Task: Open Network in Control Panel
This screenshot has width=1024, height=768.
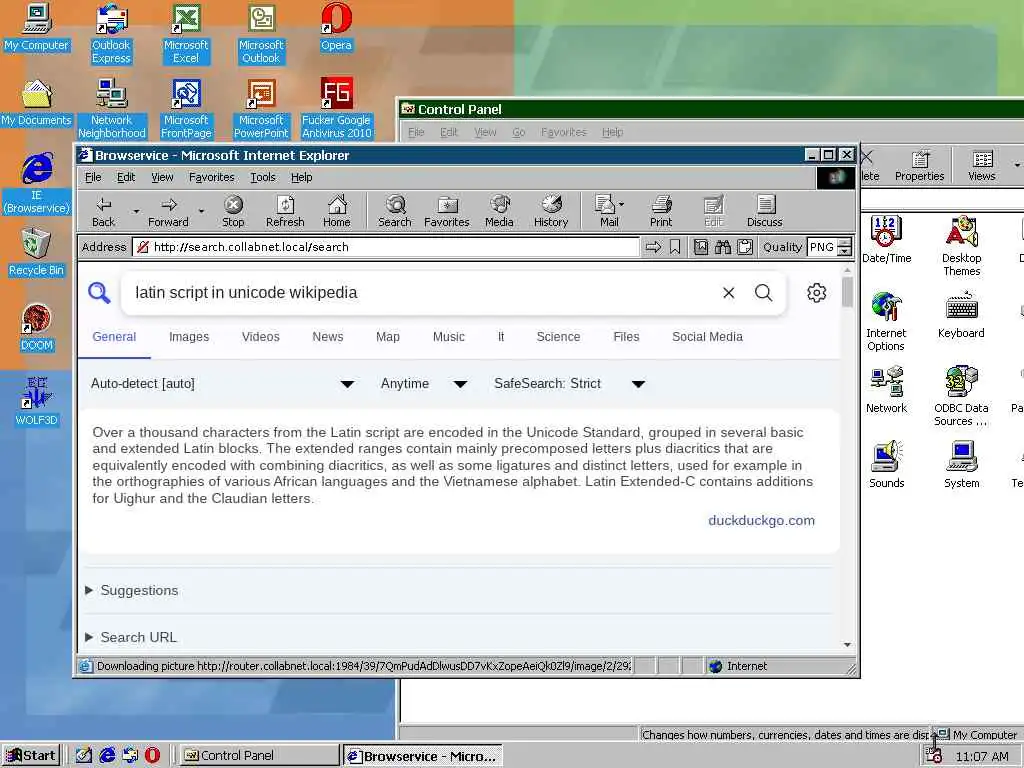Action: click(x=886, y=390)
